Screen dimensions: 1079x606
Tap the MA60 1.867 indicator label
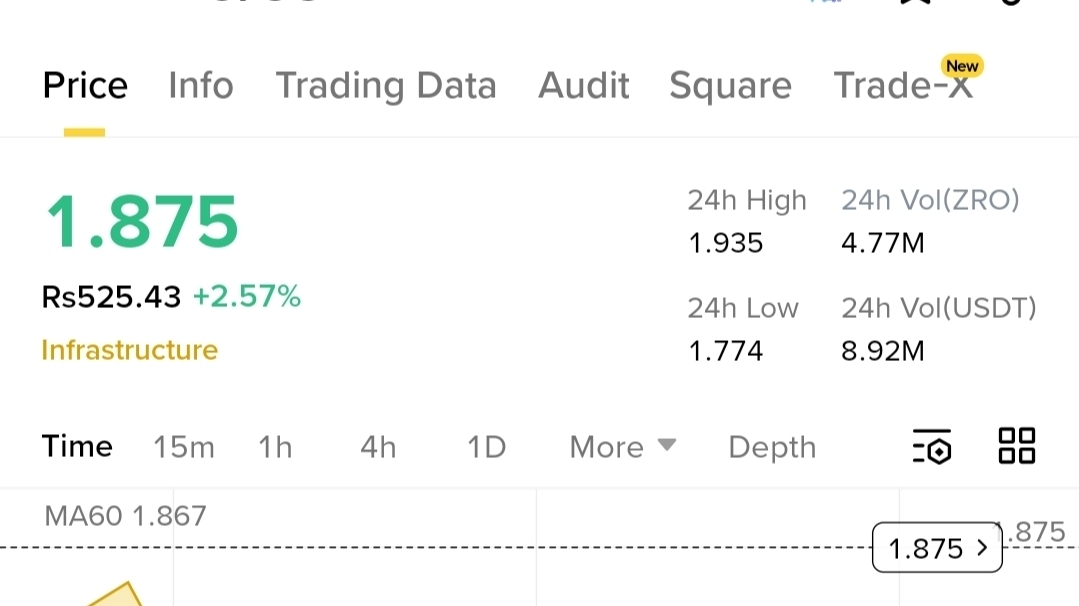(125, 516)
